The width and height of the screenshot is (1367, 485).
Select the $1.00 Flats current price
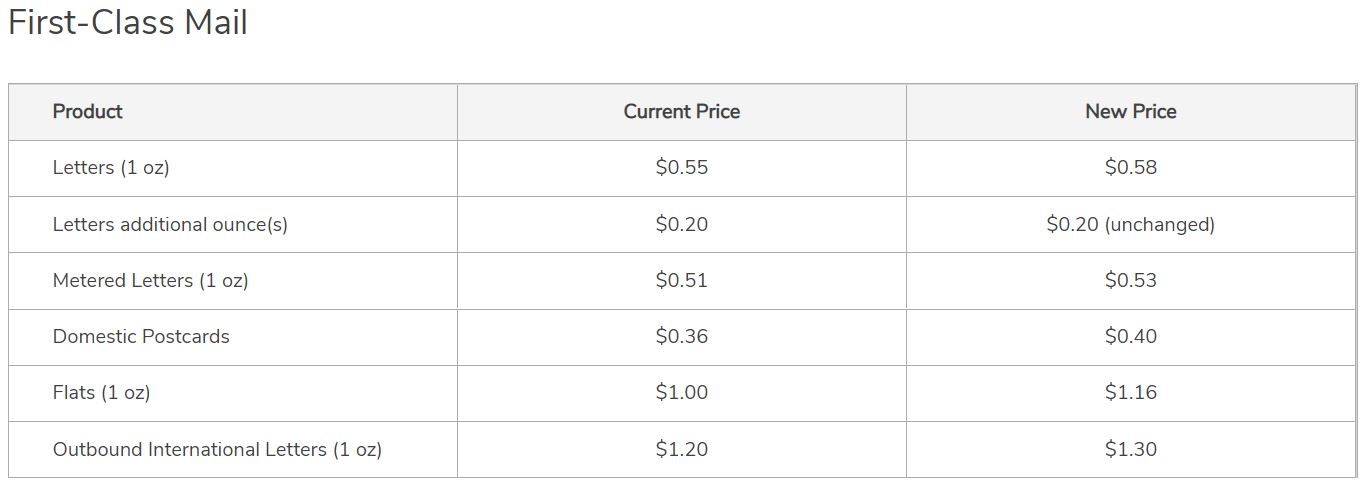[x=682, y=392]
